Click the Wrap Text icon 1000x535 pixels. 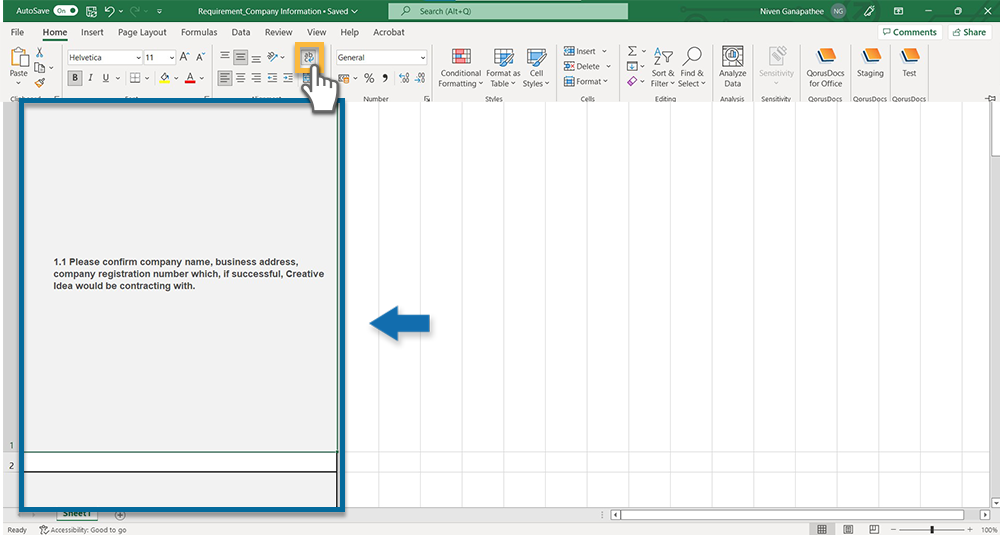pyautogui.click(x=309, y=57)
